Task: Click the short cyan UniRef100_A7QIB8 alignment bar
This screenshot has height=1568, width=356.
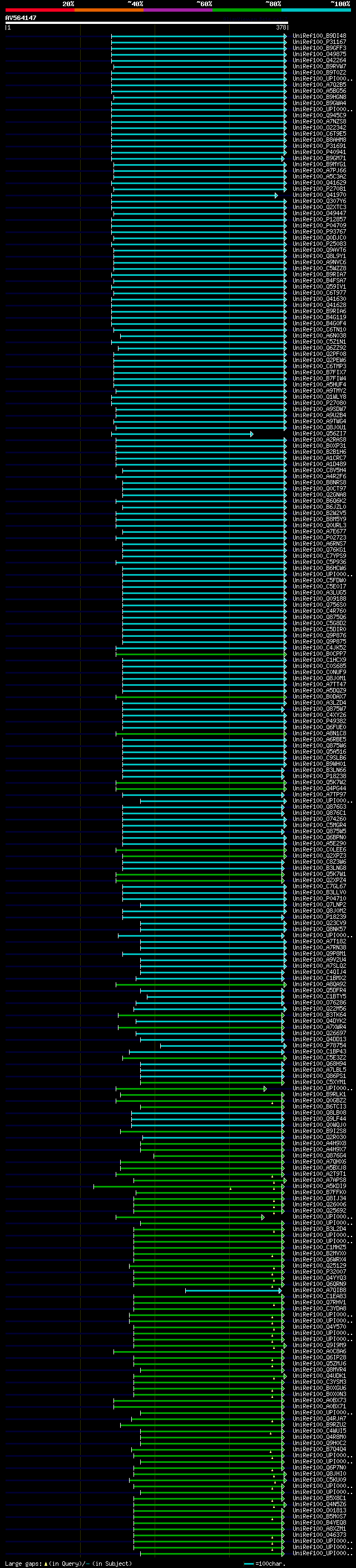Action: pyautogui.click(x=234, y=1290)
